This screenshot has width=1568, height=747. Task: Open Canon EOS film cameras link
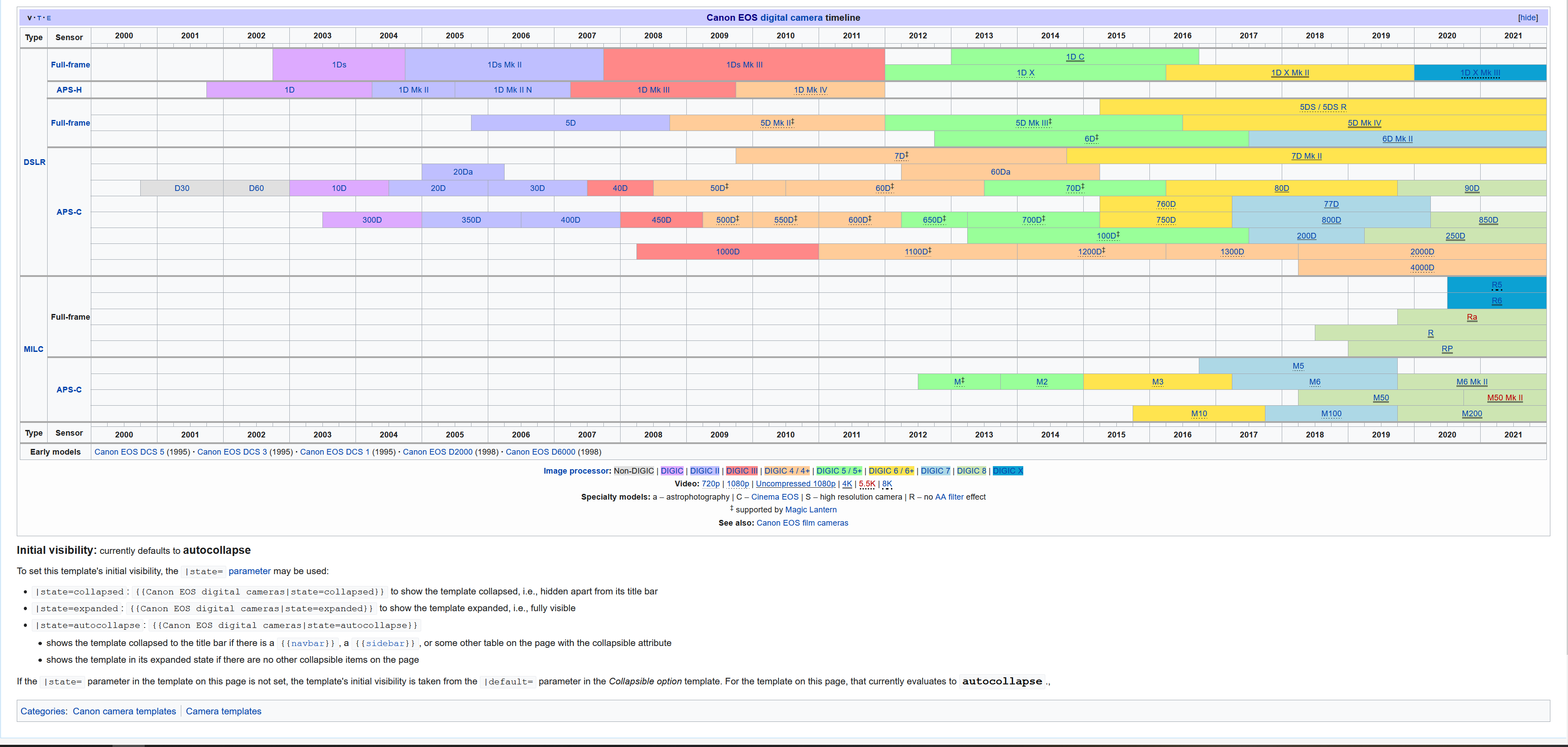pyautogui.click(x=802, y=523)
